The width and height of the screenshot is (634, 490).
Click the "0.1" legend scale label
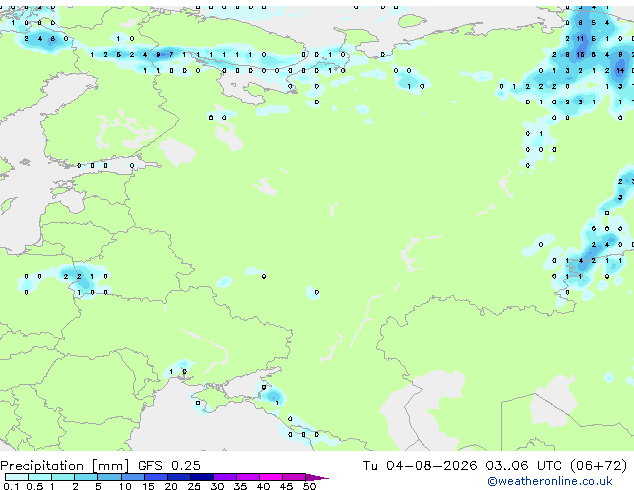[x=11, y=486]
